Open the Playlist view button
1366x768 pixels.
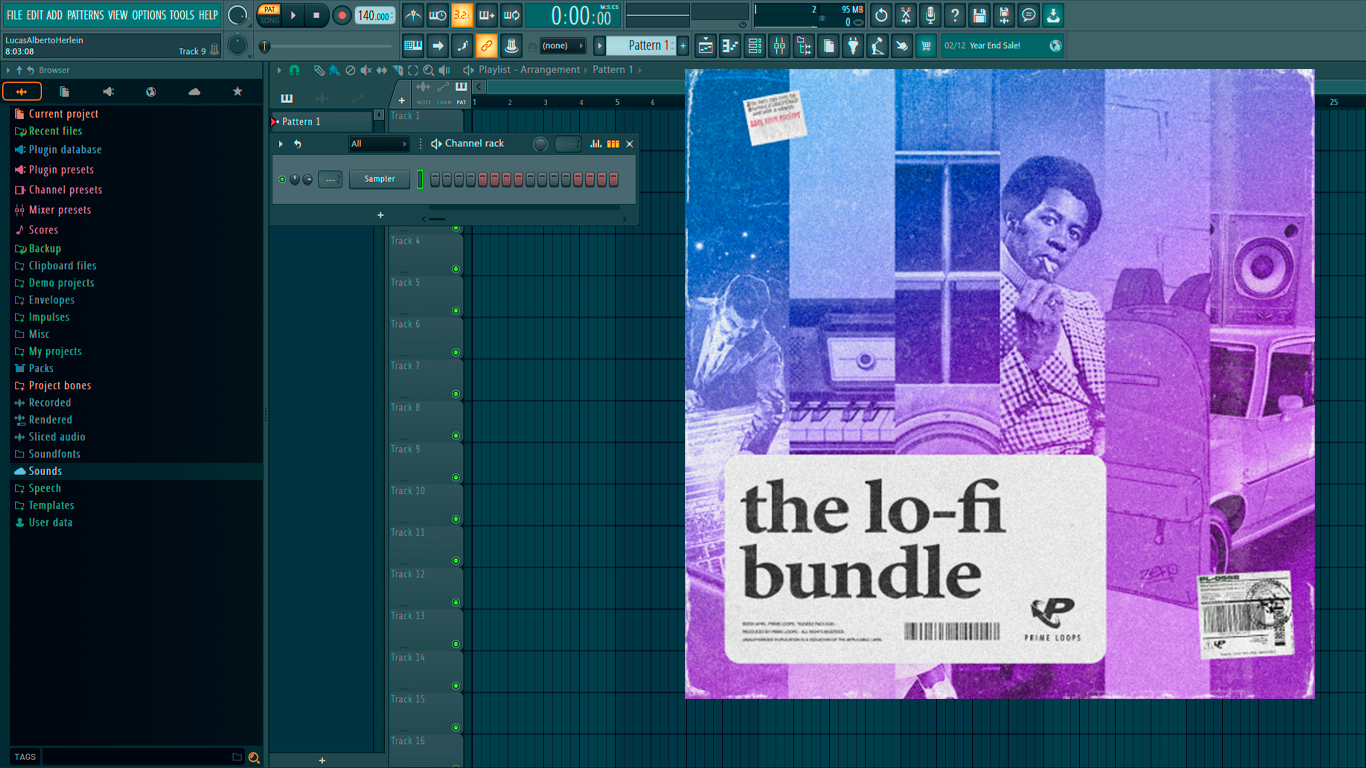[x=706, y=45]
